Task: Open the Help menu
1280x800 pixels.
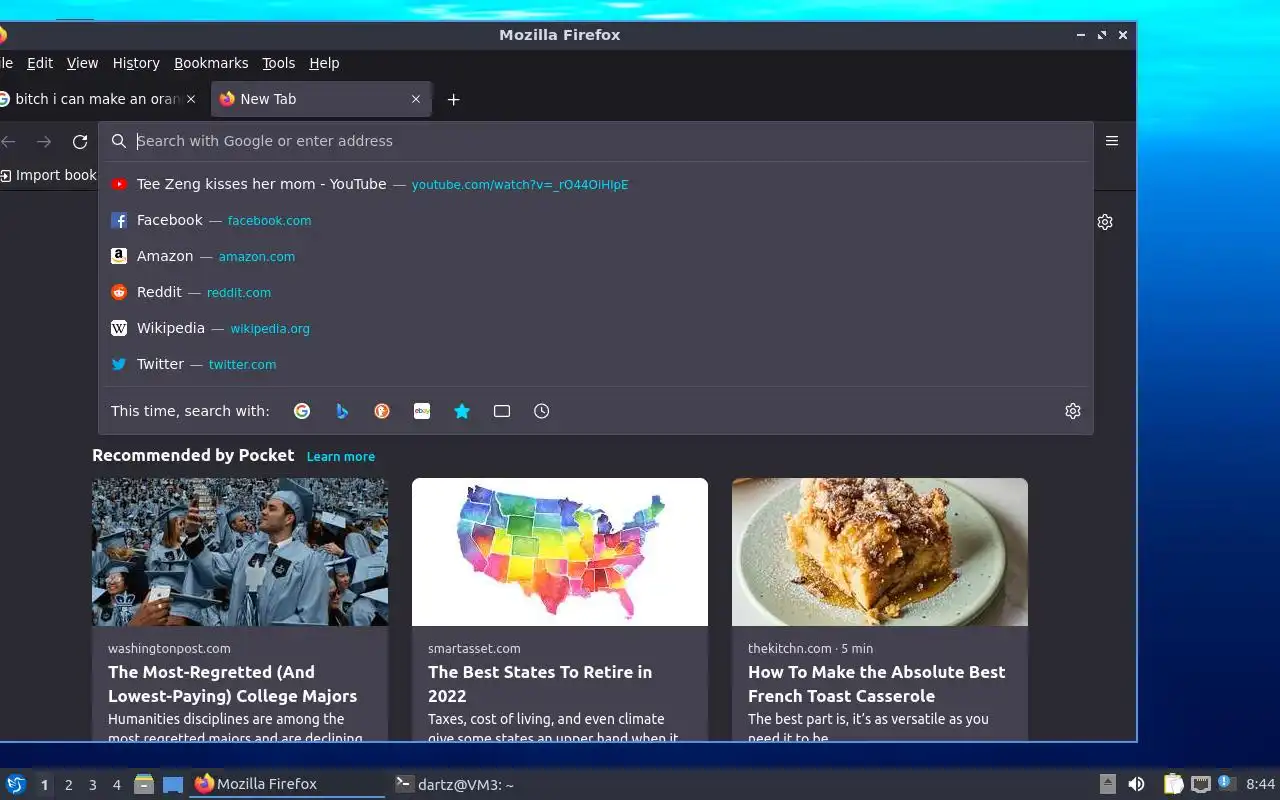Action: tap(324, 63)
